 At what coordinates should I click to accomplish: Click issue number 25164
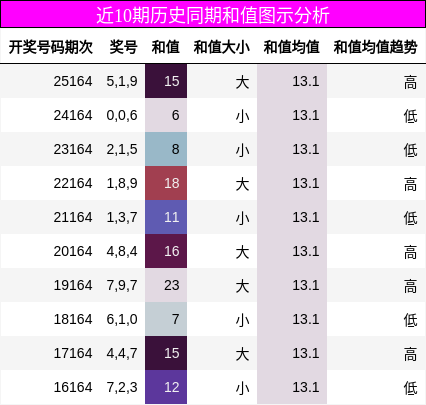[73, 81]
